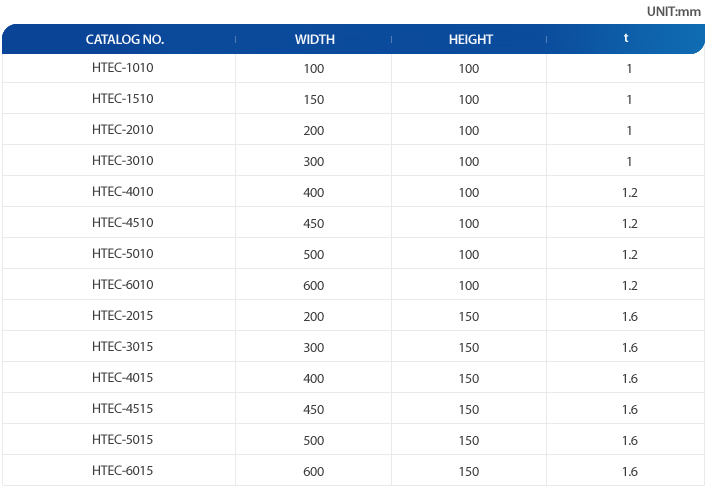Click catalog entry HTEC-1010
This screenshot has height=490, width=710.
(x=123, y=68)
